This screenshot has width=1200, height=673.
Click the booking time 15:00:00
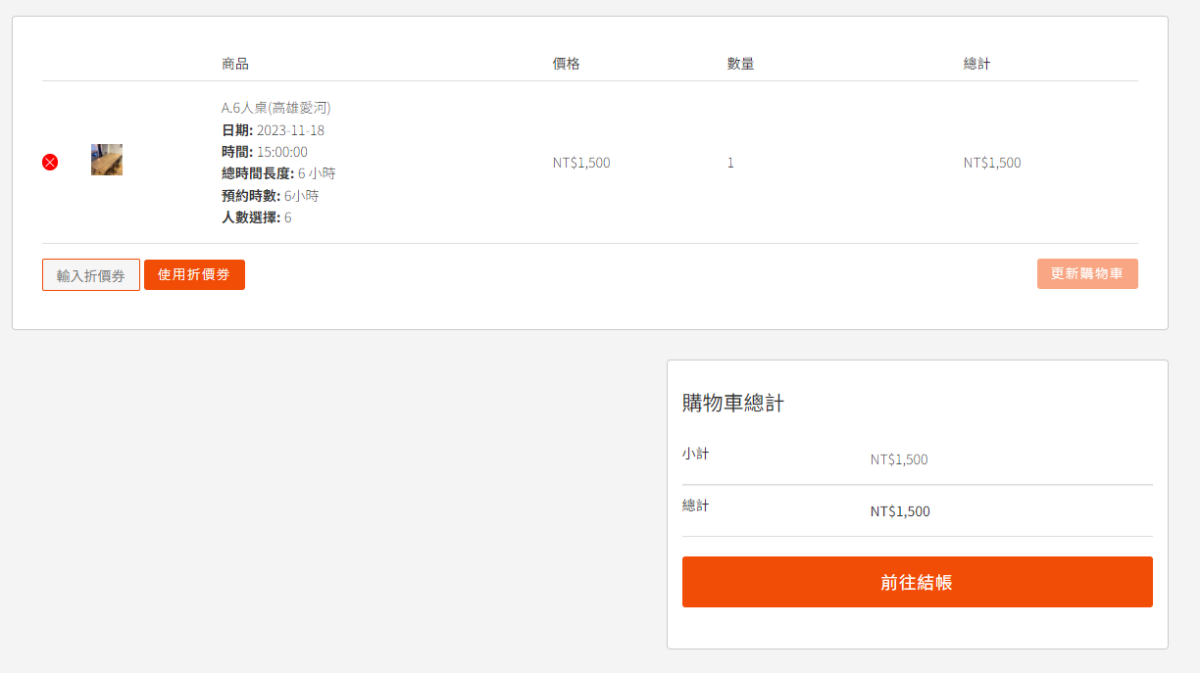(282, 152)
